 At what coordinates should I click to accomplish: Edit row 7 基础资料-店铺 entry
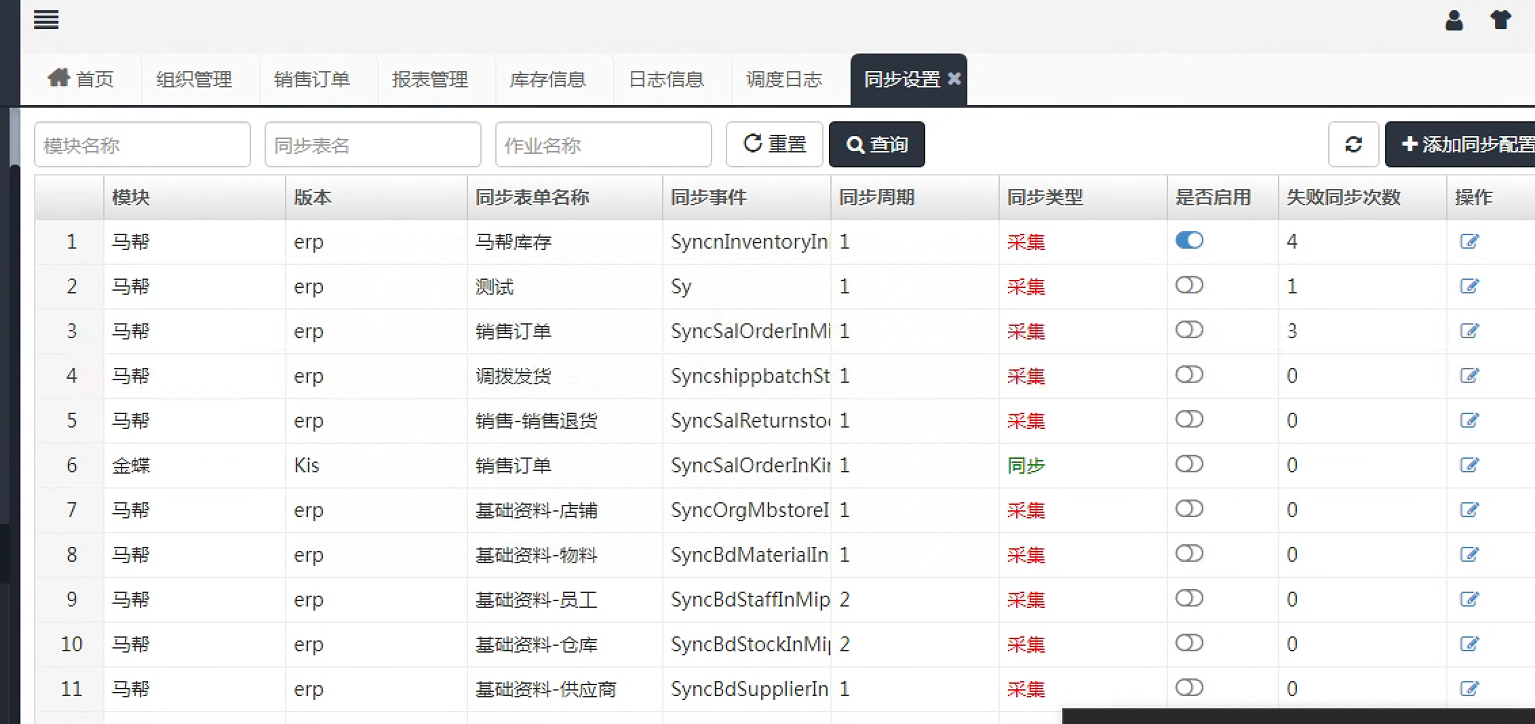point(1469,510)
